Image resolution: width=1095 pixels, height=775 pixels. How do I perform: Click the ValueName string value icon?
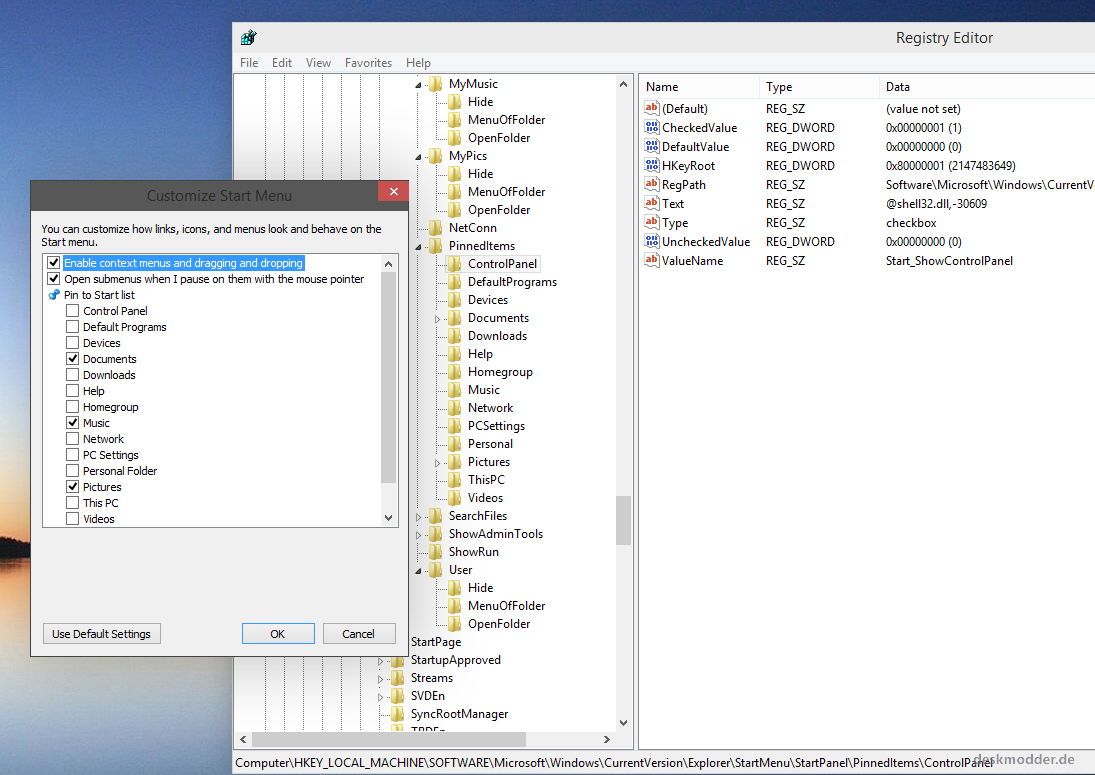pos(652,260)
